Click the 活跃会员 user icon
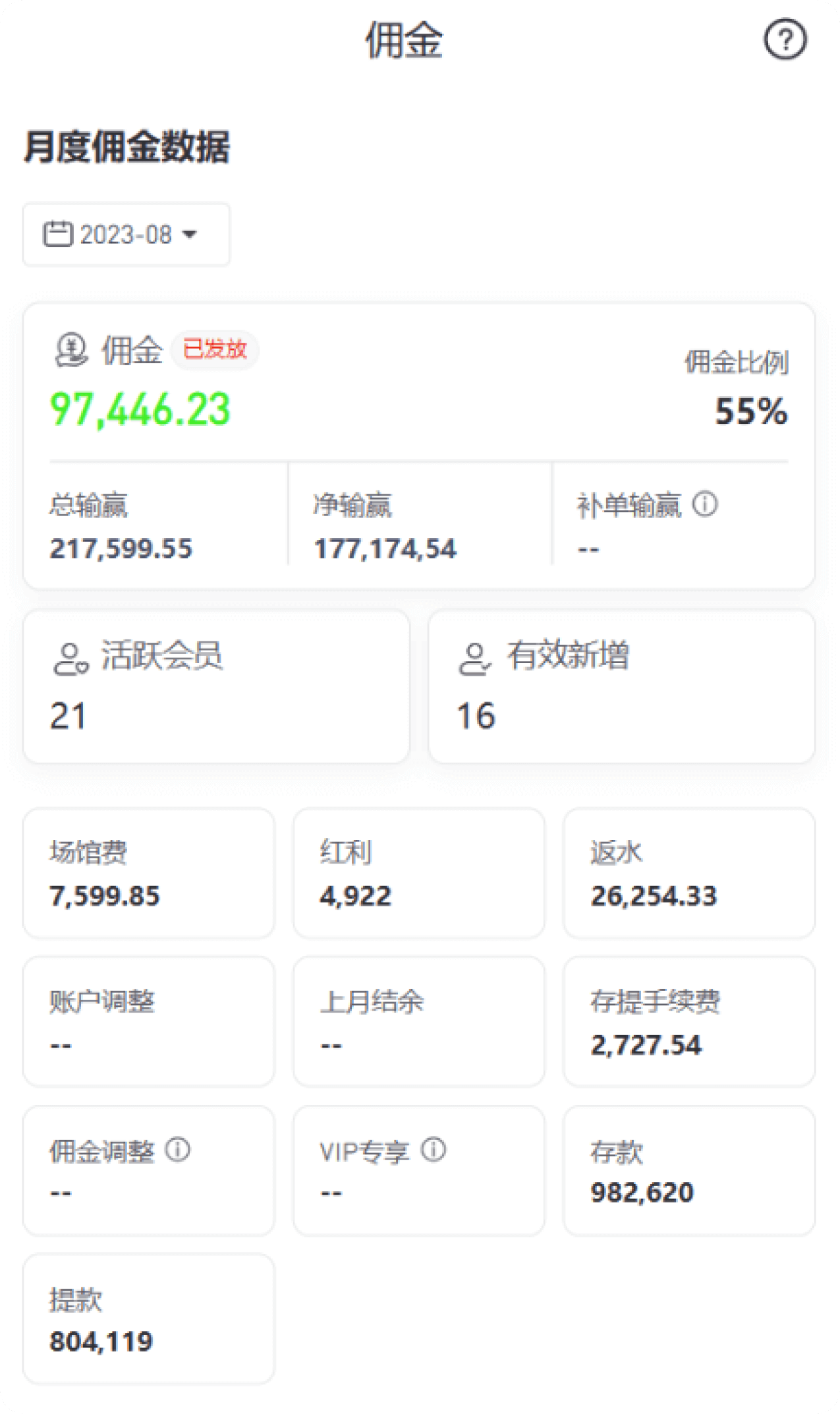Viewport: 840px width, 1414px height. coord(70,659)
